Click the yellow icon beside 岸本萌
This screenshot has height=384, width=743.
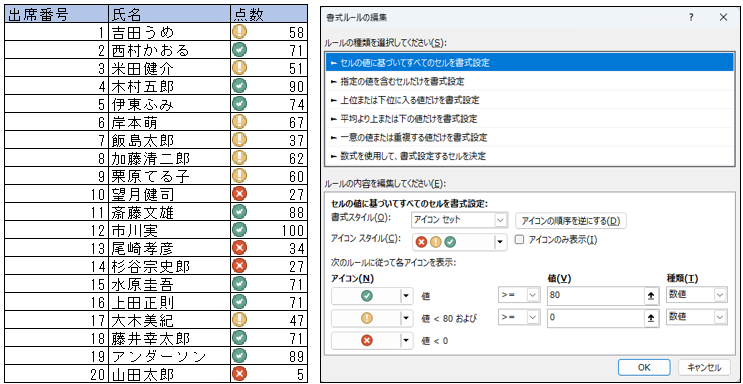coord(240,122)
